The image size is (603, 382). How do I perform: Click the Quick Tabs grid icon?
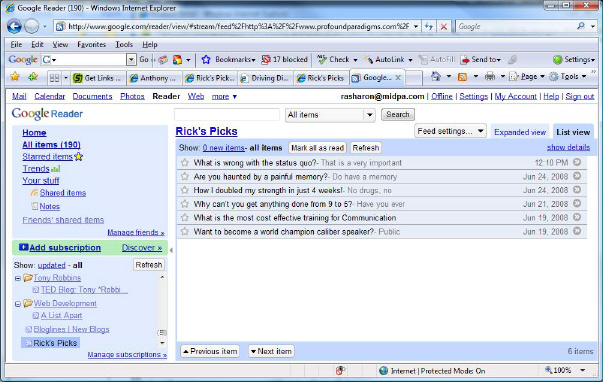[55, 78]
